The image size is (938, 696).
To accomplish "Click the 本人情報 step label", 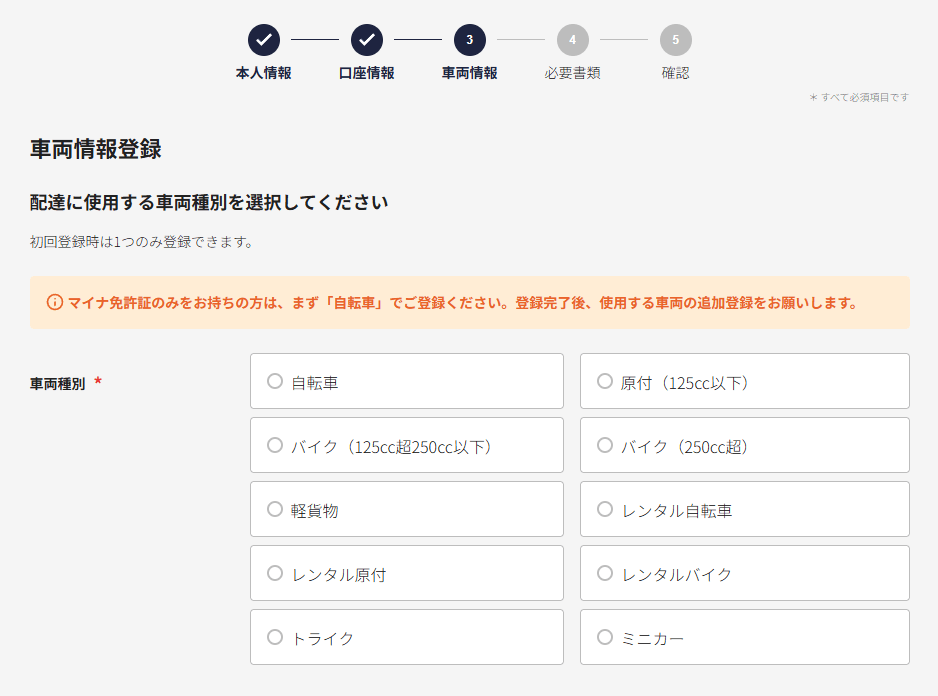I will click(x=264, y=73).
